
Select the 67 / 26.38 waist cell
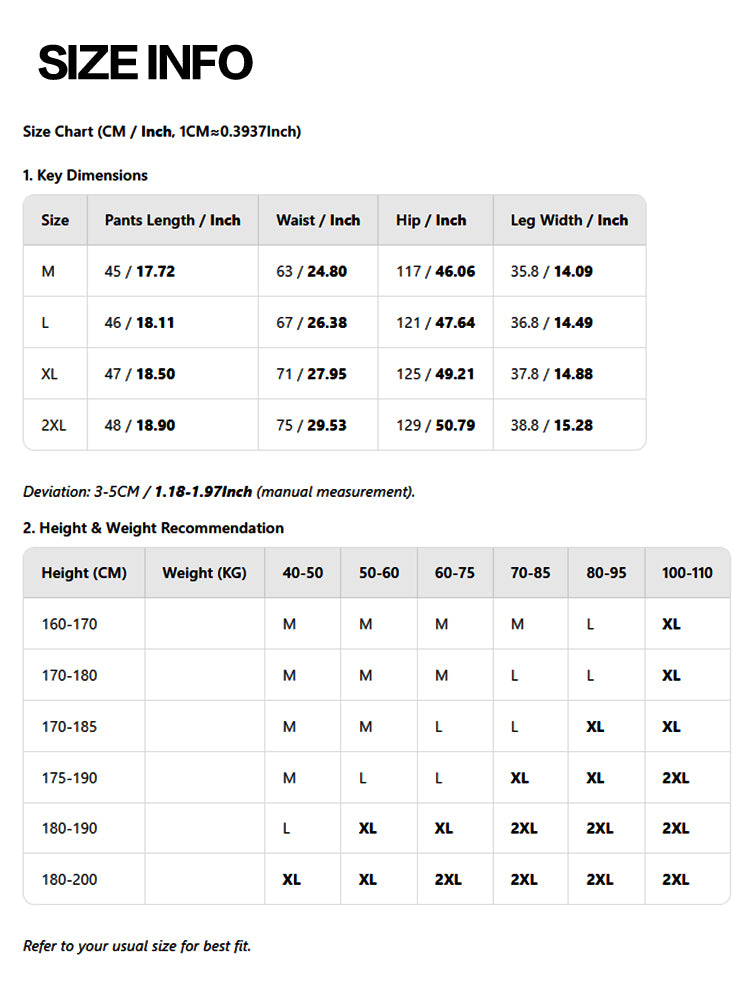(x=311, y=323)
